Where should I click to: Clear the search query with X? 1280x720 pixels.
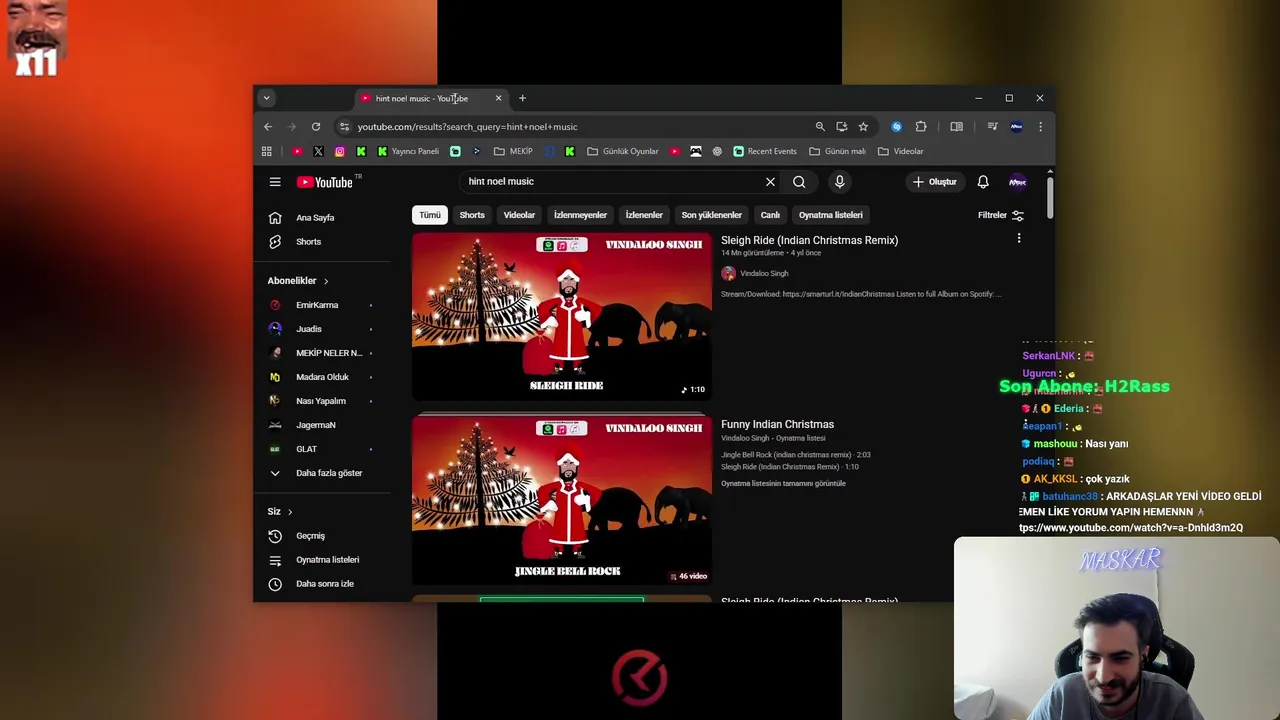click(x=770, y=182)
